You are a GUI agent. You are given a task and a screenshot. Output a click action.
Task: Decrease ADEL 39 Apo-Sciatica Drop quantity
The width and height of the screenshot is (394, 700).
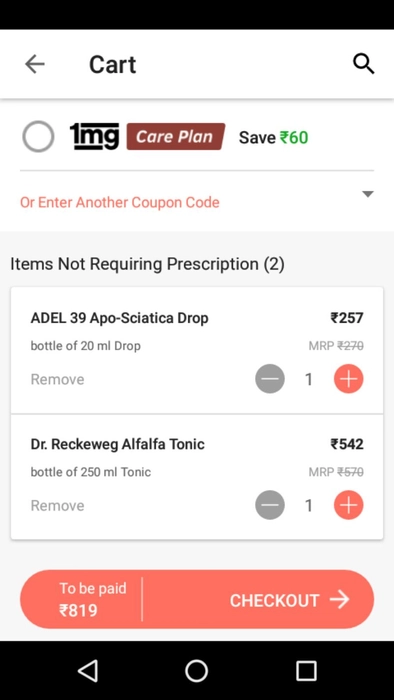tap(270, 379)
